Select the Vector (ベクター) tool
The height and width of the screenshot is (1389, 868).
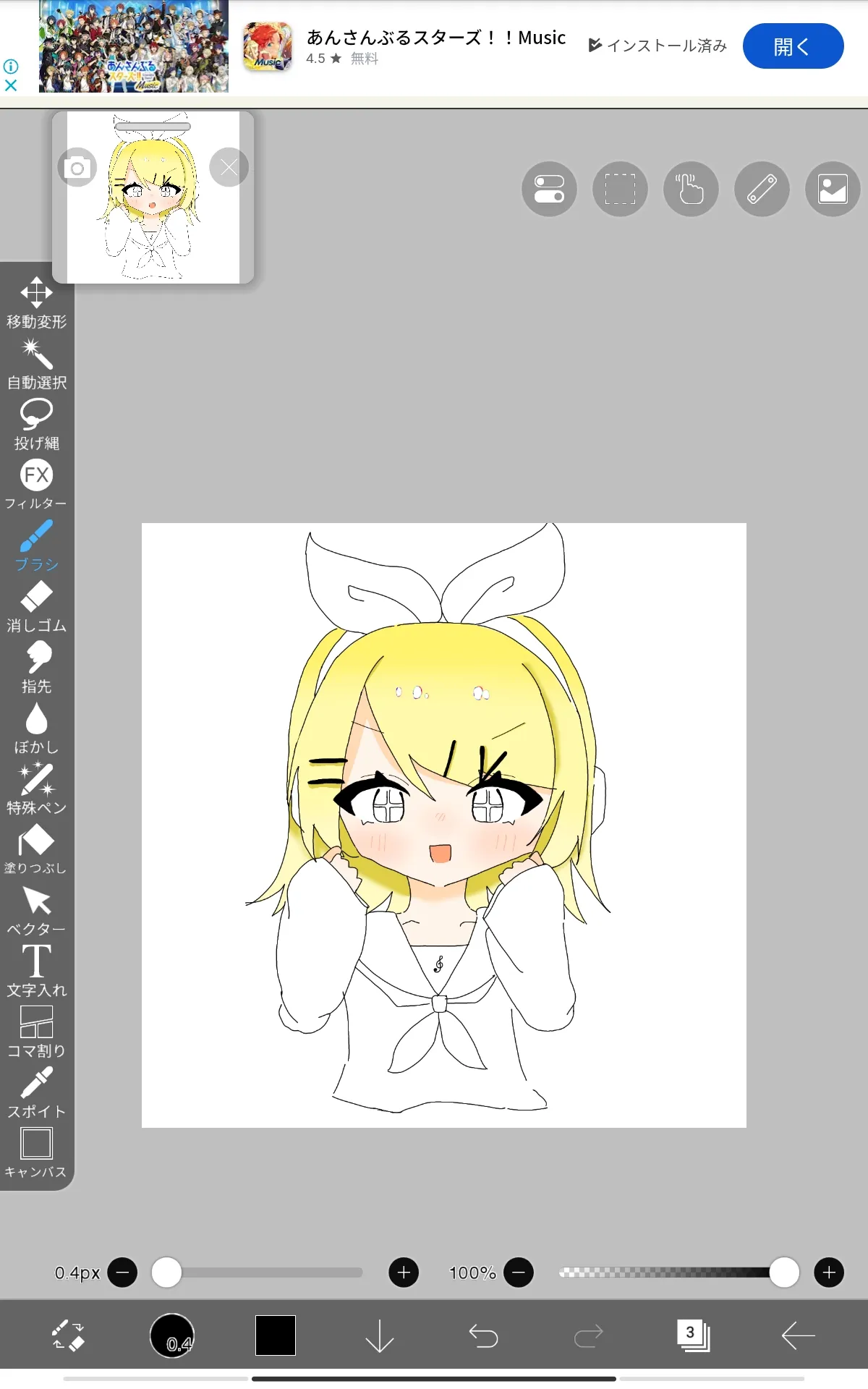[36, 910]
